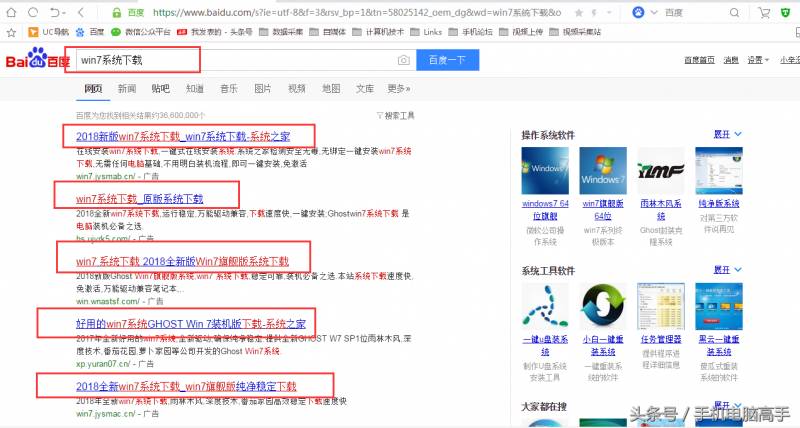Open the 数据采集 bookmark folder
Image resolution: width=800 pixels, height=428 pixels.
click(281, 32)
